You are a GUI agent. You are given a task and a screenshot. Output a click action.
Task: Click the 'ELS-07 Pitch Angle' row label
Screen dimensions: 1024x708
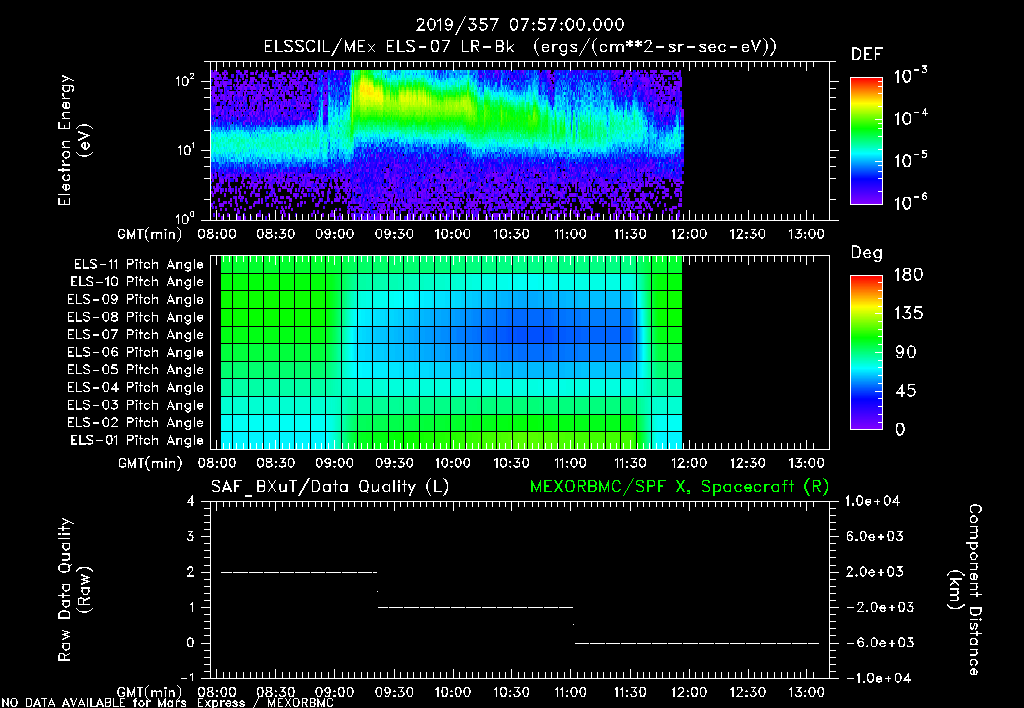[x=135, y=335]
